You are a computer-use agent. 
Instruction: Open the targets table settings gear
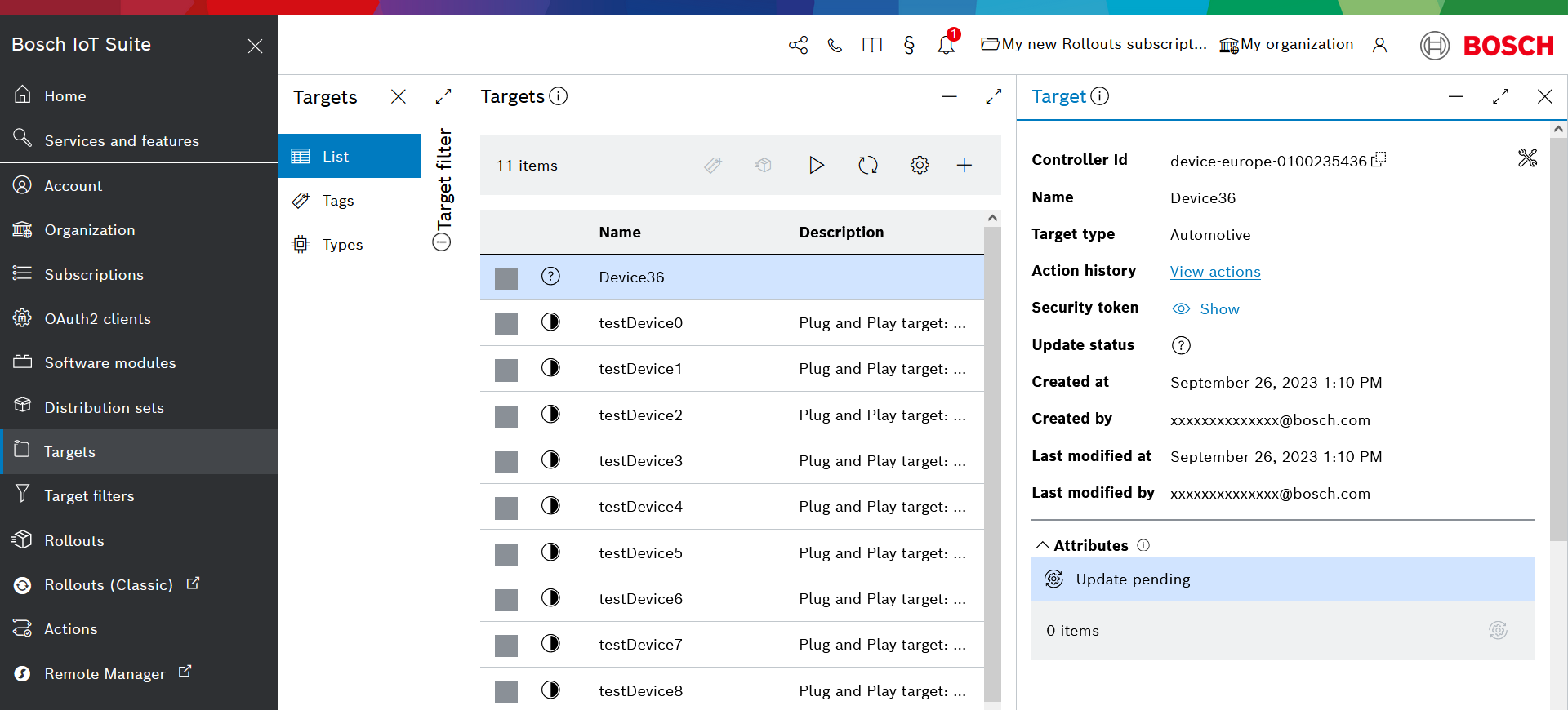[920, 166]
